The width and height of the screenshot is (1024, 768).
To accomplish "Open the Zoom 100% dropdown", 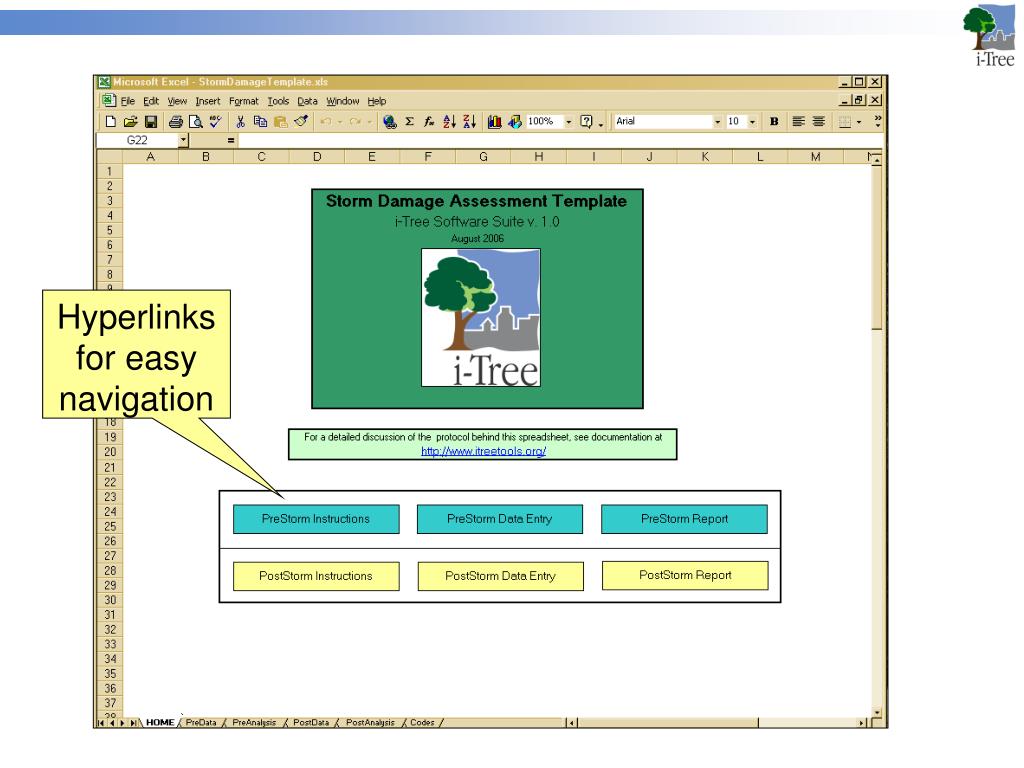I will pos(568,121).
